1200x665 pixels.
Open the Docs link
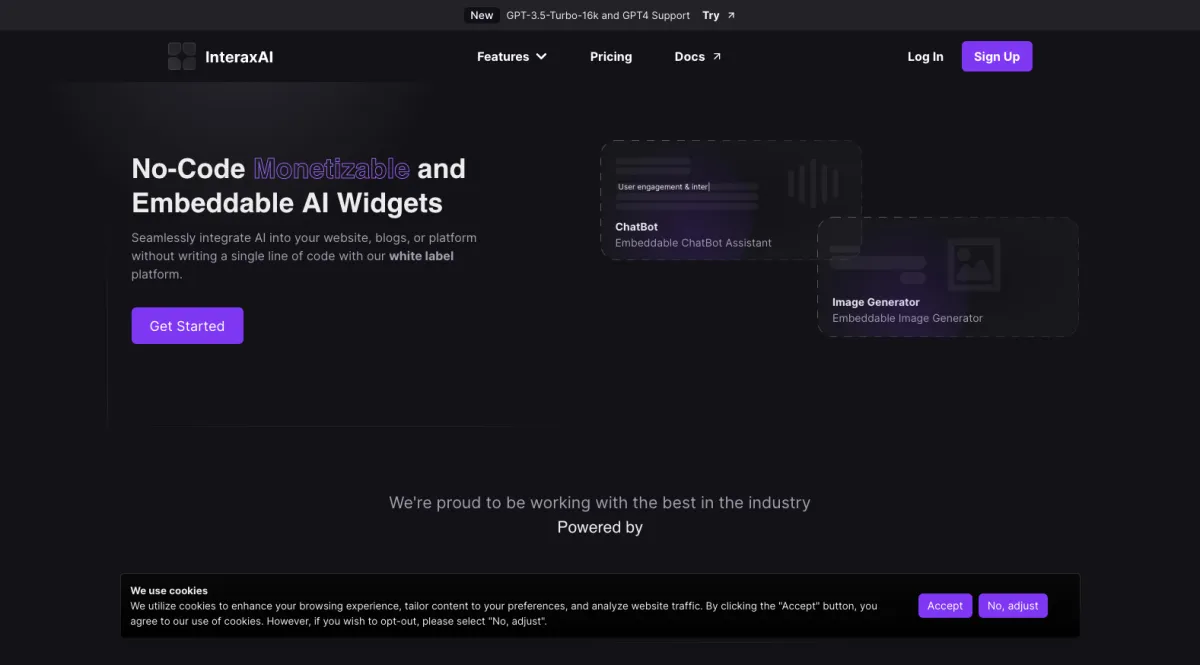tap(698, 57)
